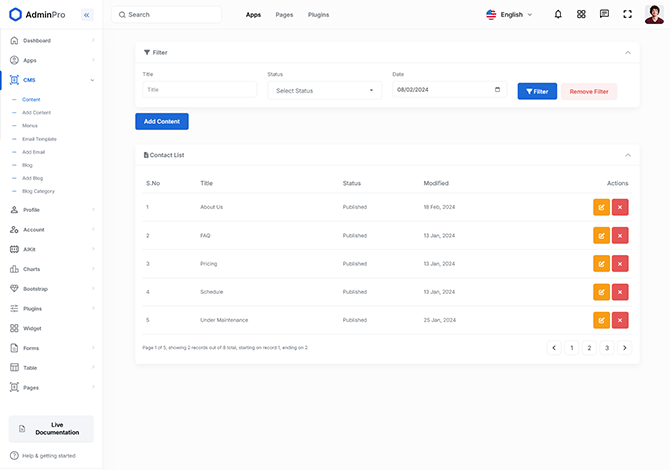Click the Title filter input field
This screenshot has height=470, width=670.
click(200, 90)
